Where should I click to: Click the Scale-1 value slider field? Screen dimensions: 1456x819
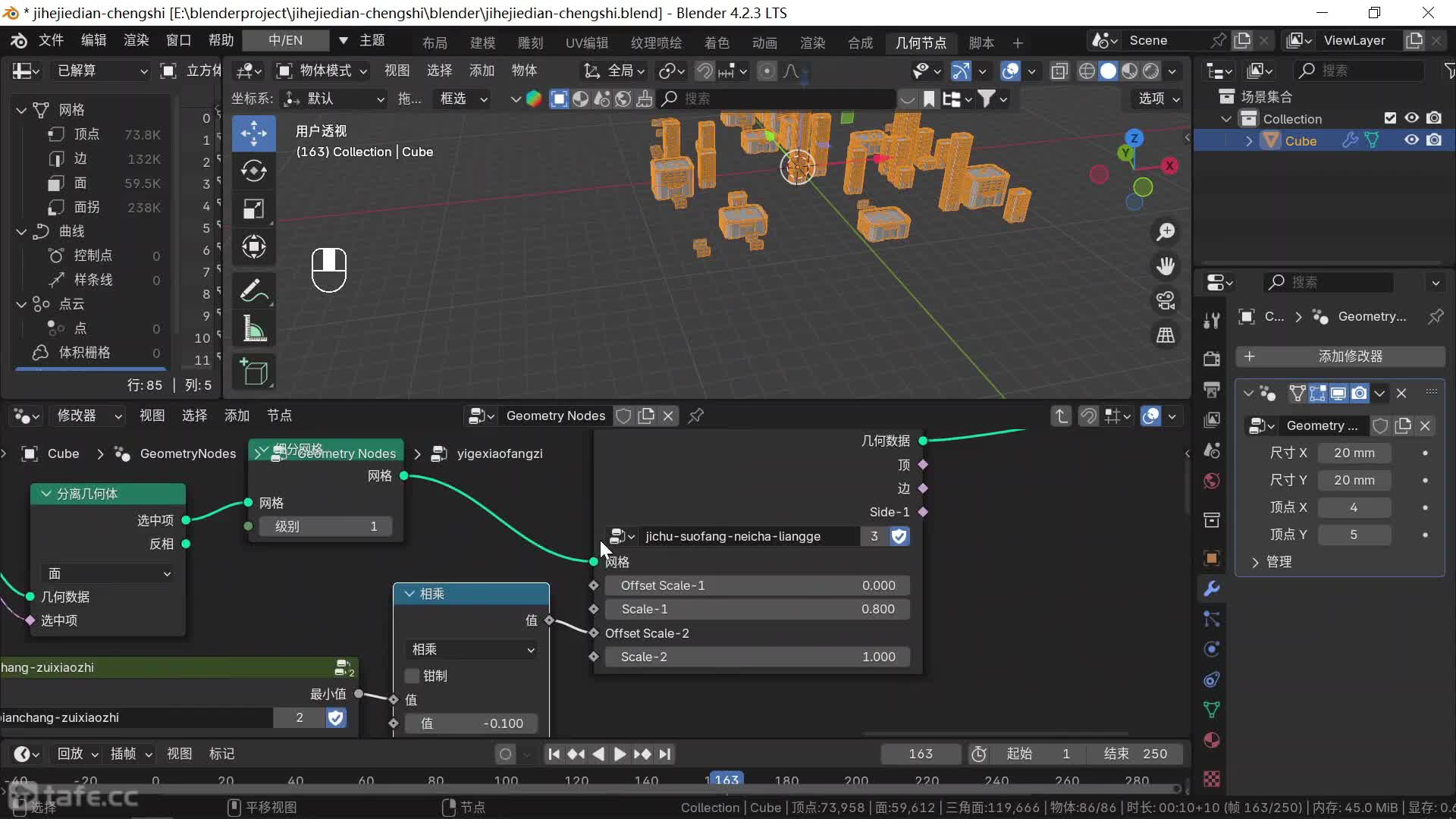coord(757,609)
